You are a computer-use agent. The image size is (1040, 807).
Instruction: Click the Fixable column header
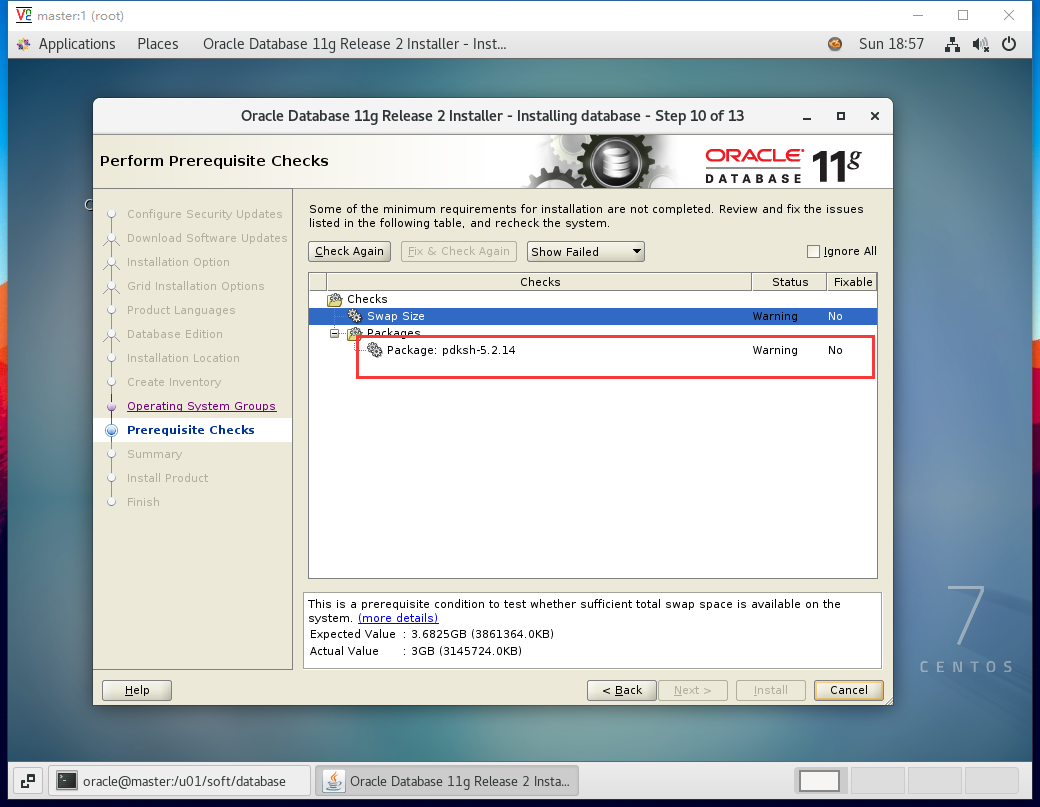[852, 282]
